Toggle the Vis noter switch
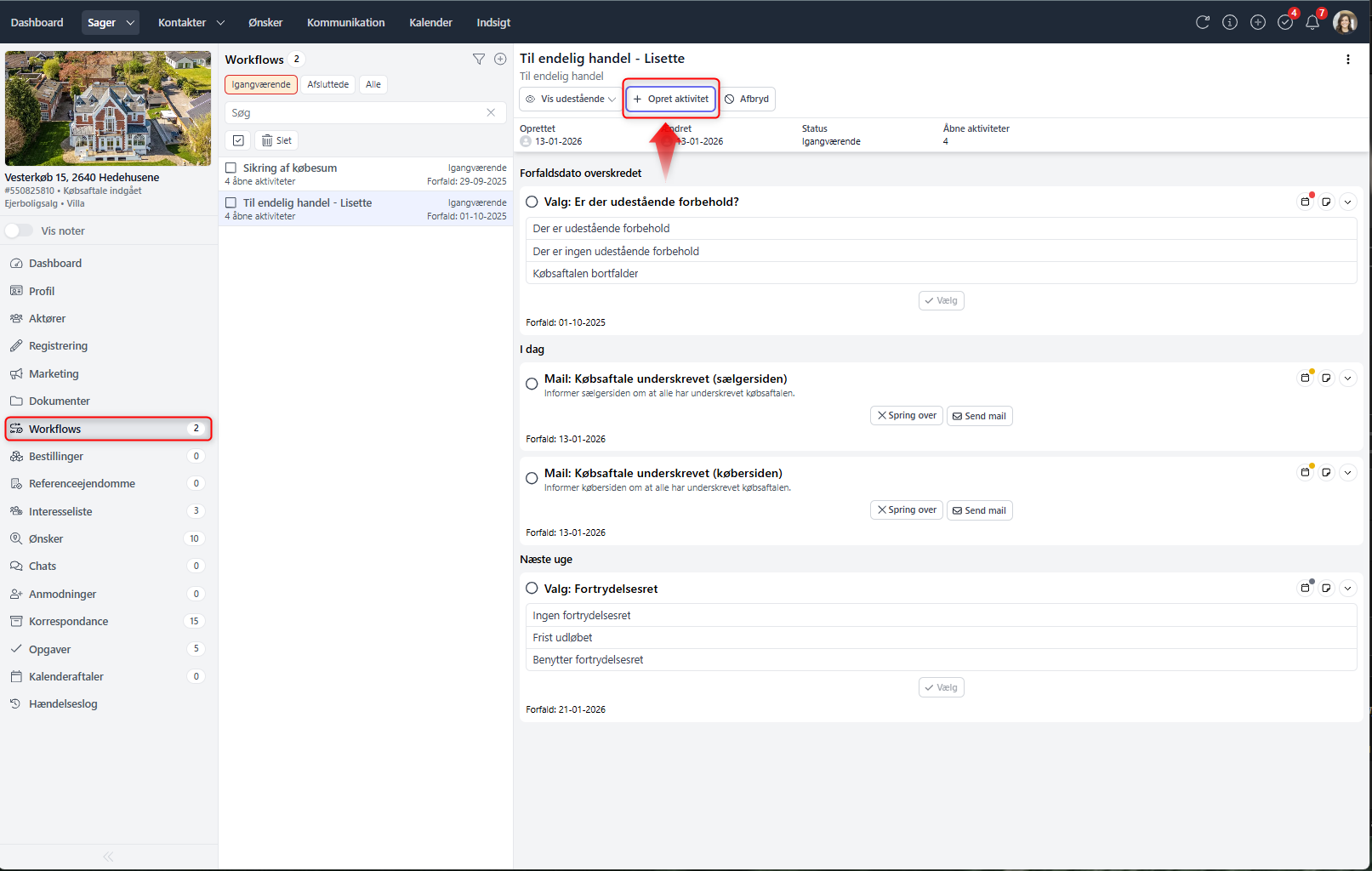The width and height of the screenshot is (1372, 871). 19,231
